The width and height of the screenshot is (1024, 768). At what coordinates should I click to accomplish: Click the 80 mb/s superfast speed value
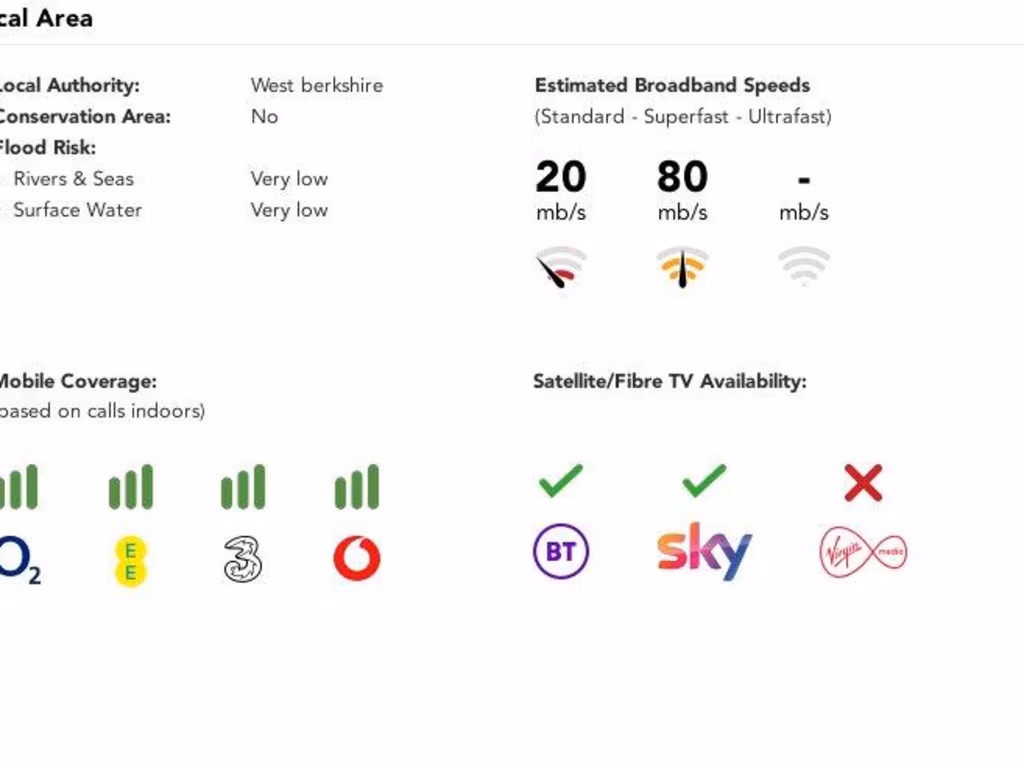click(x=682, y=177)
